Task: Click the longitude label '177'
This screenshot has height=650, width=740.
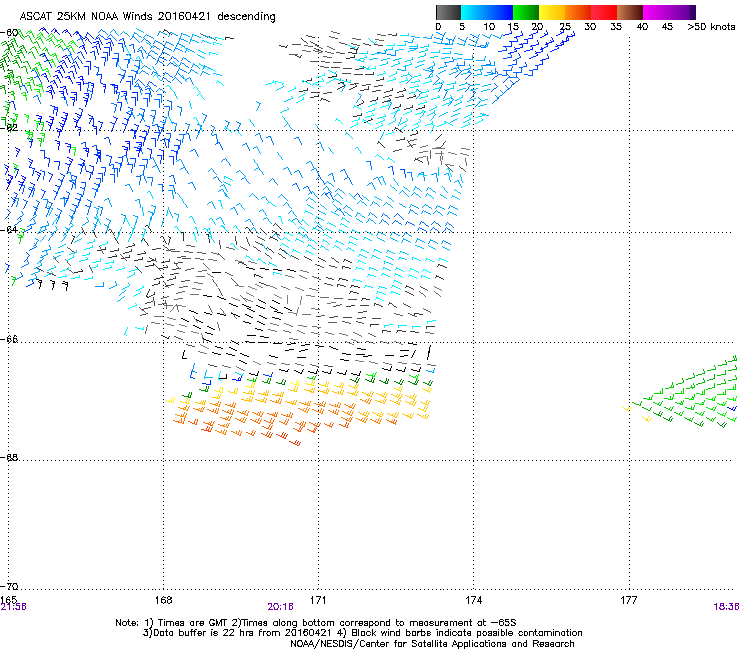Action: click(x=629, y=599)
